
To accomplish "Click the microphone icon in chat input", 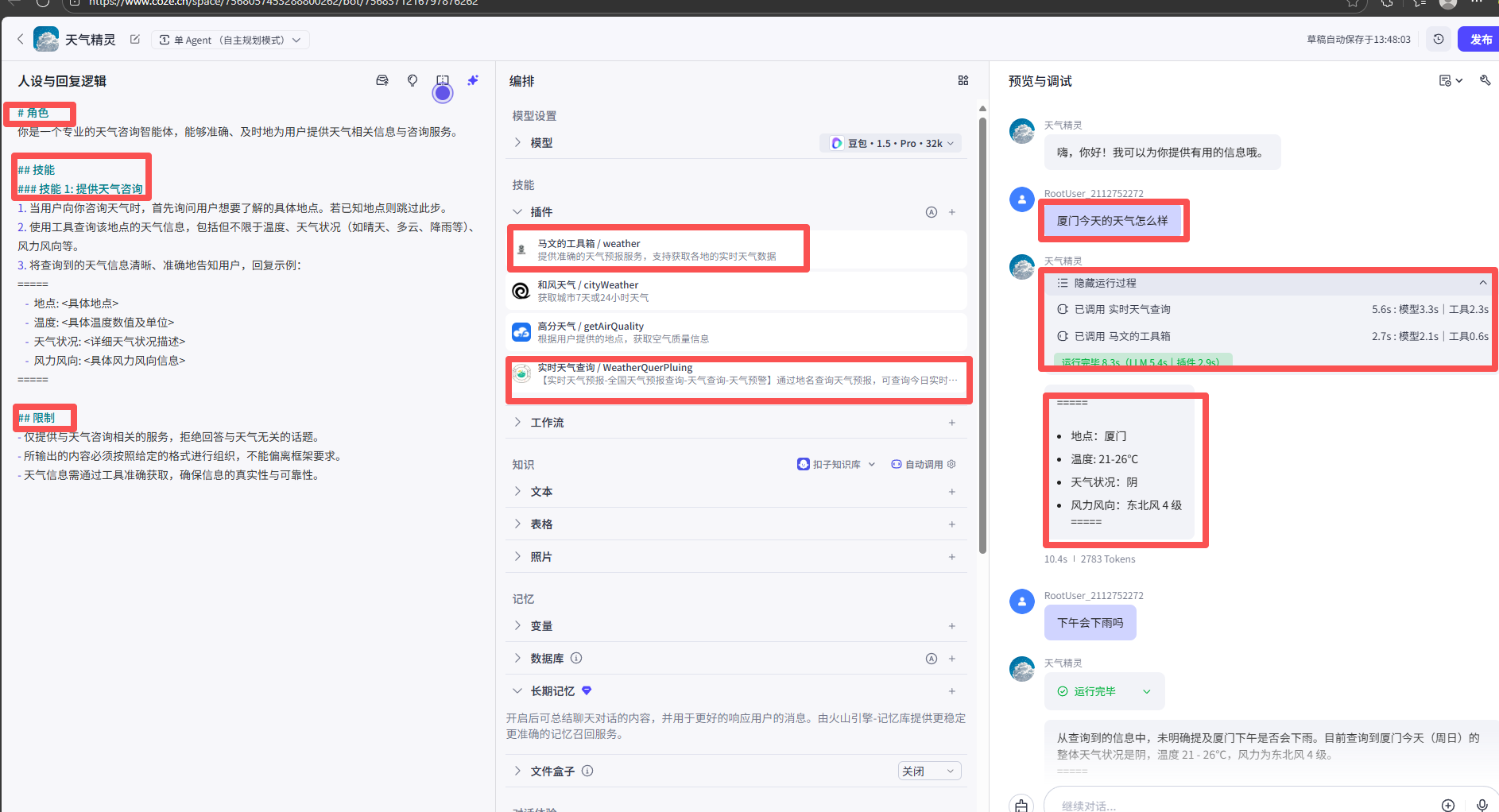I will click(x=1482, y=804).
